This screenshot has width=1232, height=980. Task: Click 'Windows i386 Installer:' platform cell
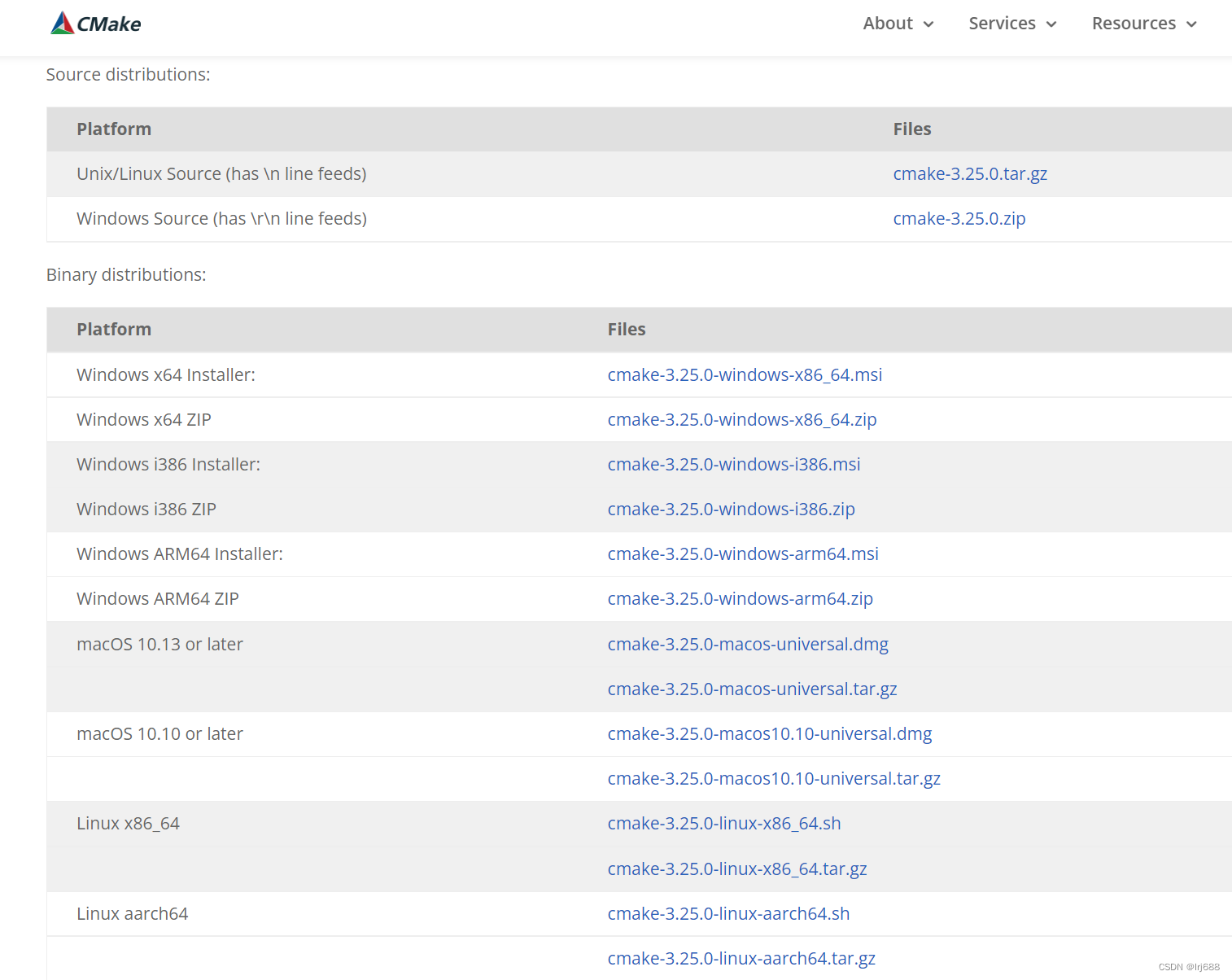[x=168, y=464]
